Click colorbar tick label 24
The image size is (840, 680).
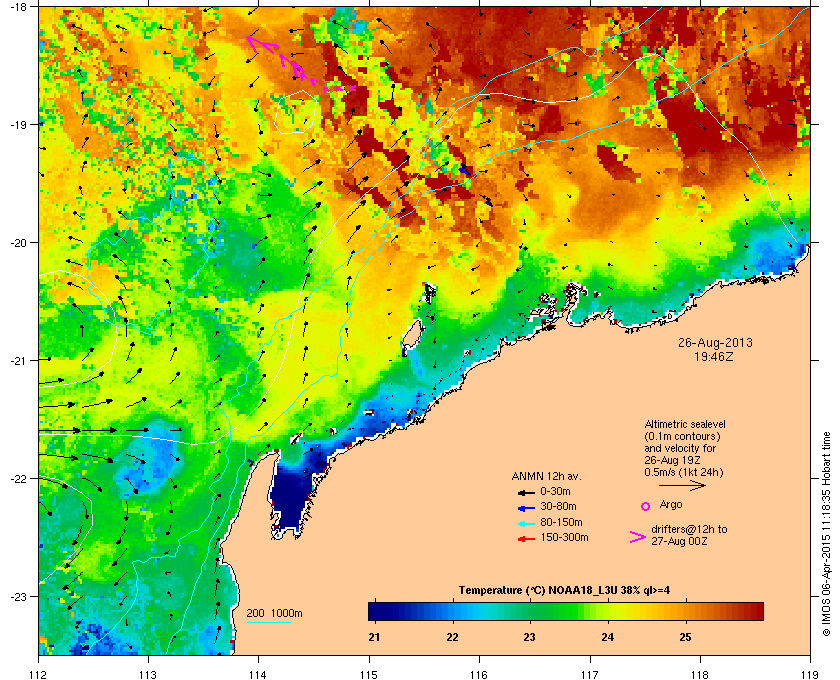[x=608, y=637]
